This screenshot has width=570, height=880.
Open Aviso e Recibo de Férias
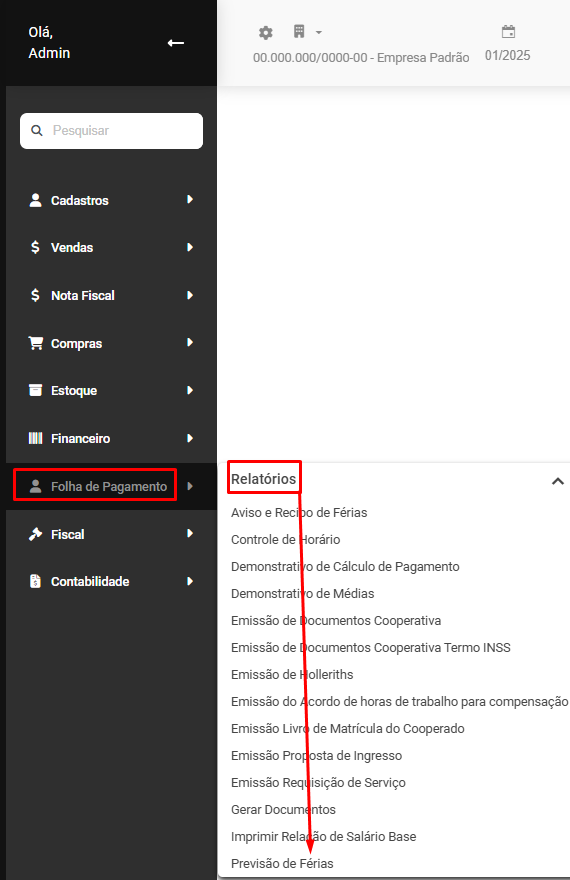tap(299, 512)
